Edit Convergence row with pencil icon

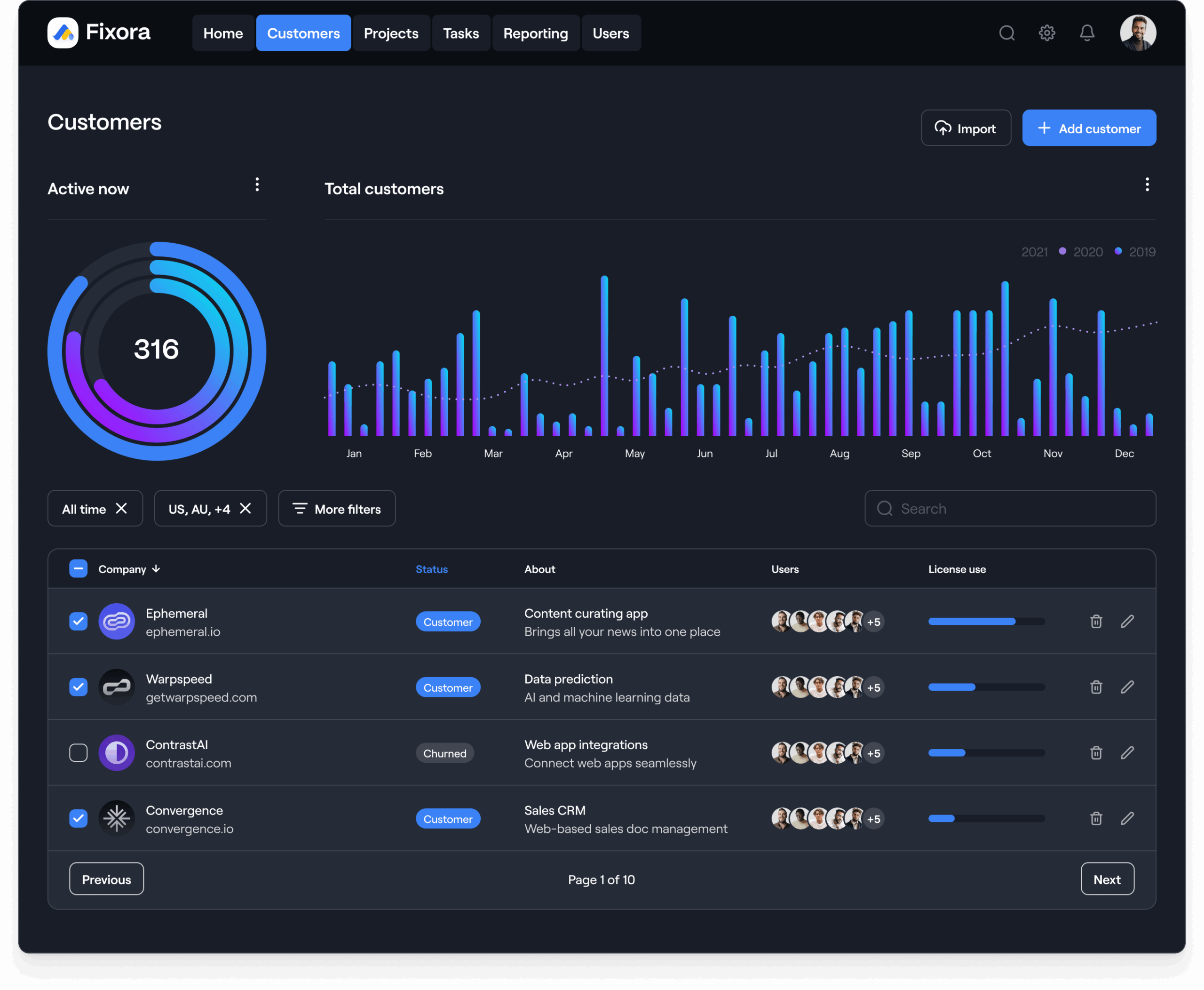(1127, 818)
